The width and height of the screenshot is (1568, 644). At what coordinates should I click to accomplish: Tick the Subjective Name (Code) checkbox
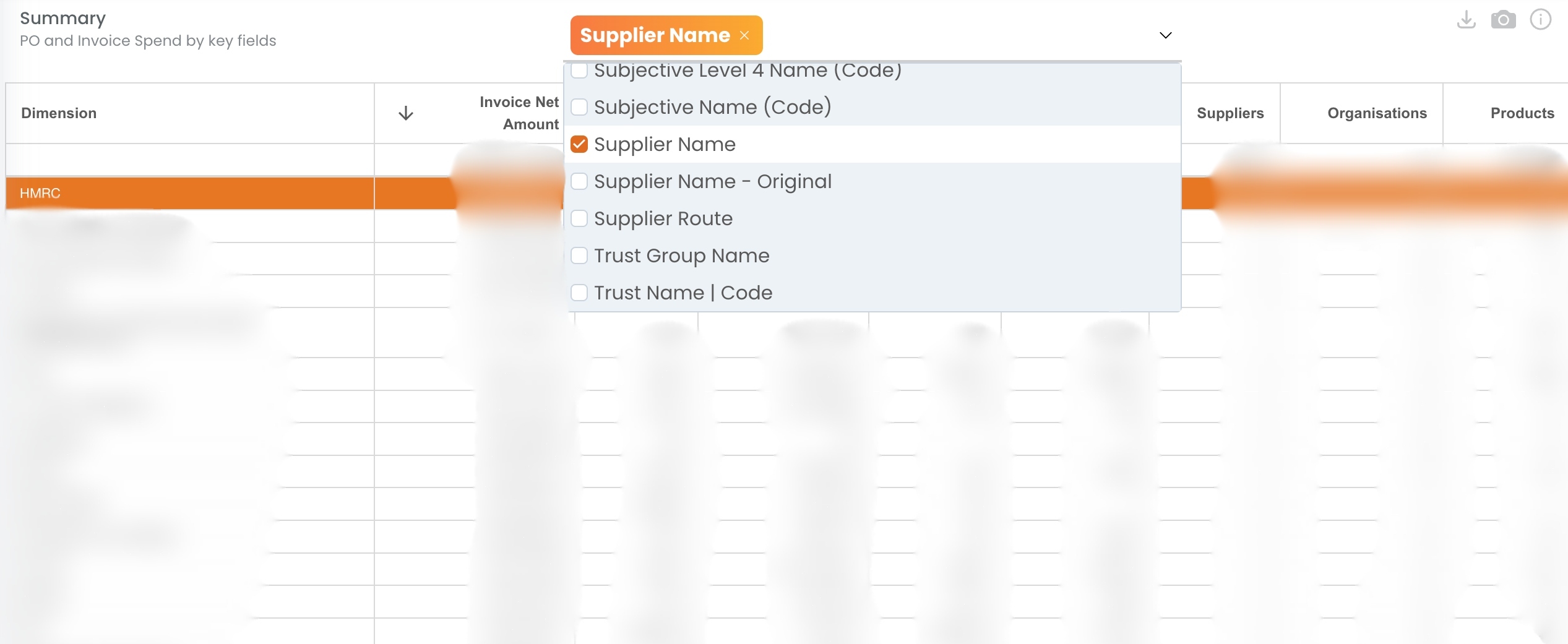point(579,107)
